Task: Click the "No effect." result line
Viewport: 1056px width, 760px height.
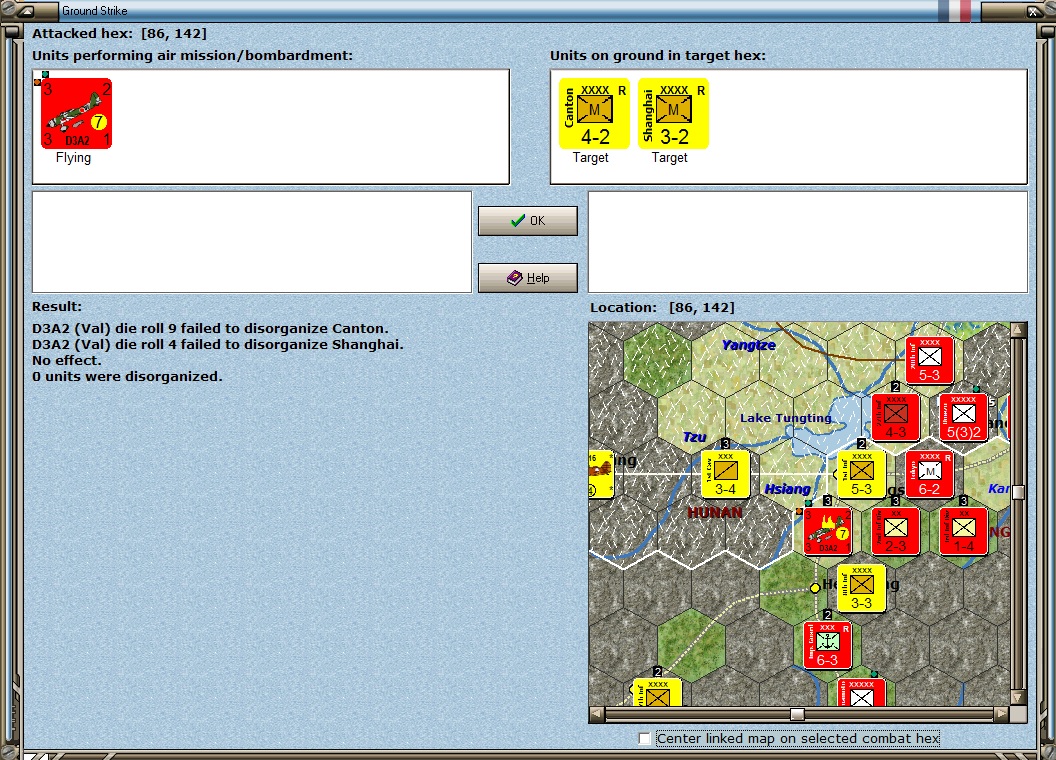Action: pyautogui.click(x=67, y=360)
